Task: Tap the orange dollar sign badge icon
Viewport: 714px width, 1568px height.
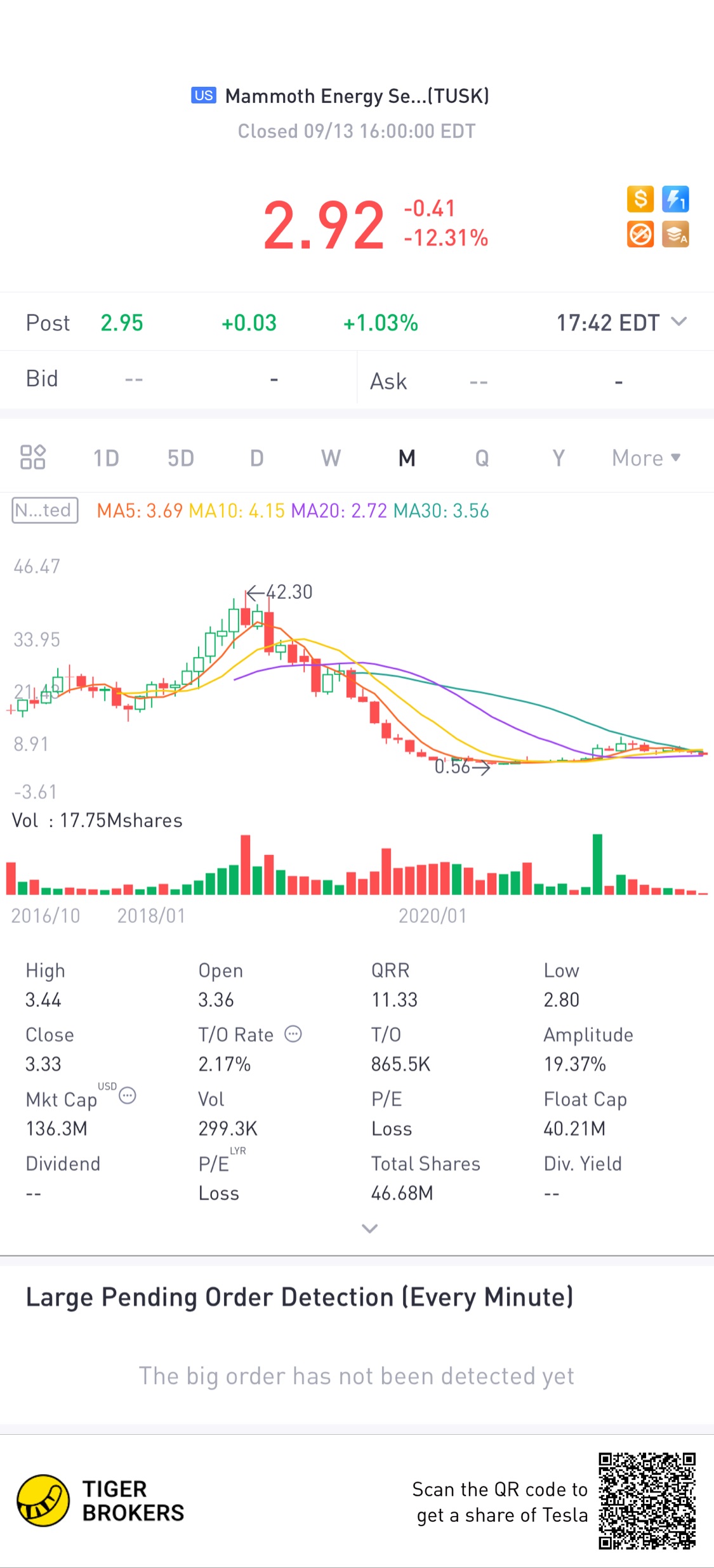Action: (640, 199)
